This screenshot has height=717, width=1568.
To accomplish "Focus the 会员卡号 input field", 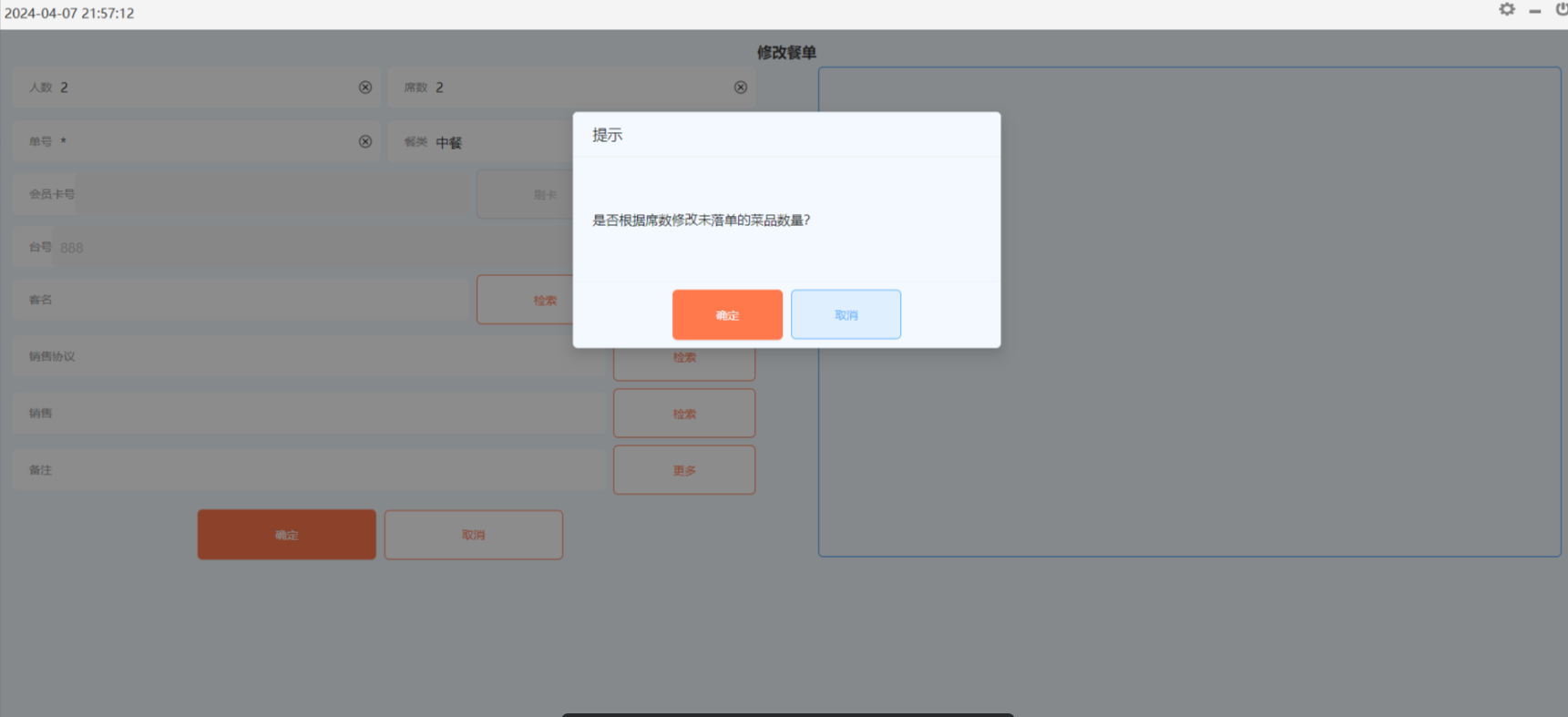I will tap(273, 194).
